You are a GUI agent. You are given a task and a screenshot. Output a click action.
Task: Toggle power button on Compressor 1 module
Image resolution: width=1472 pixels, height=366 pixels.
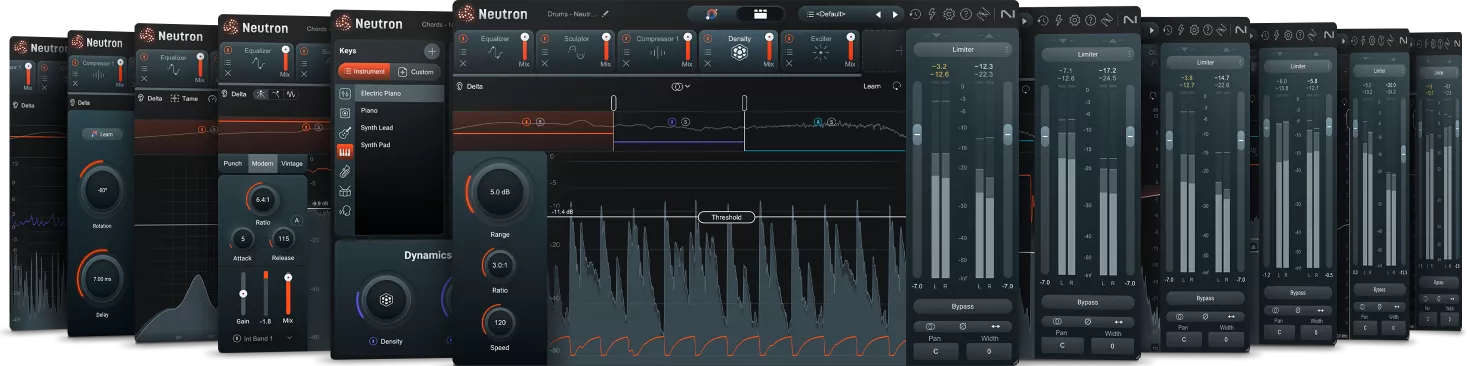pyautogui.click(x=625, y=39)
